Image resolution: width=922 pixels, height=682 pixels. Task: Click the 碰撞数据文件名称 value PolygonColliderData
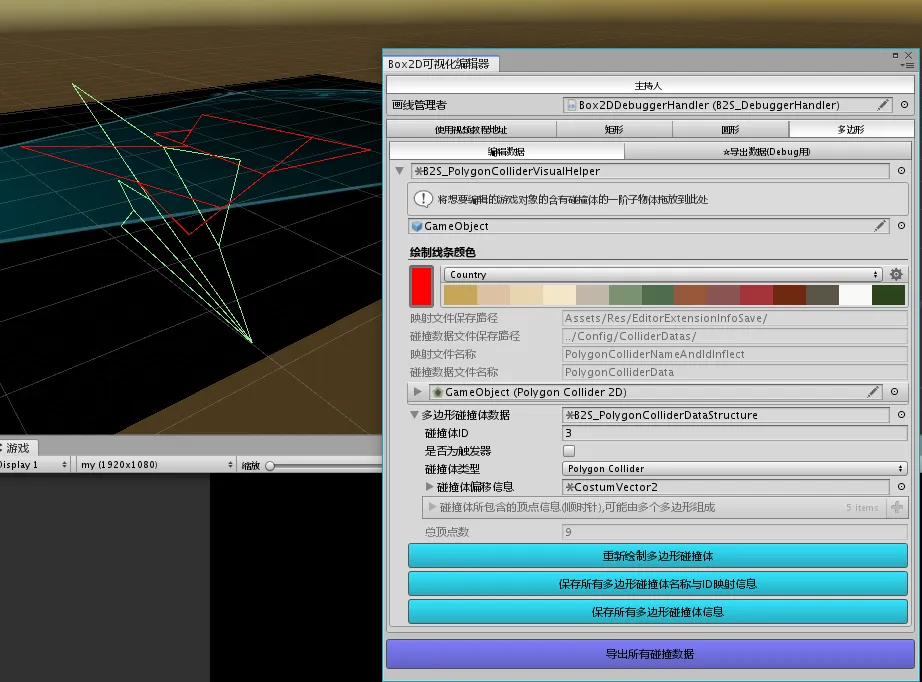click(619, 372)
